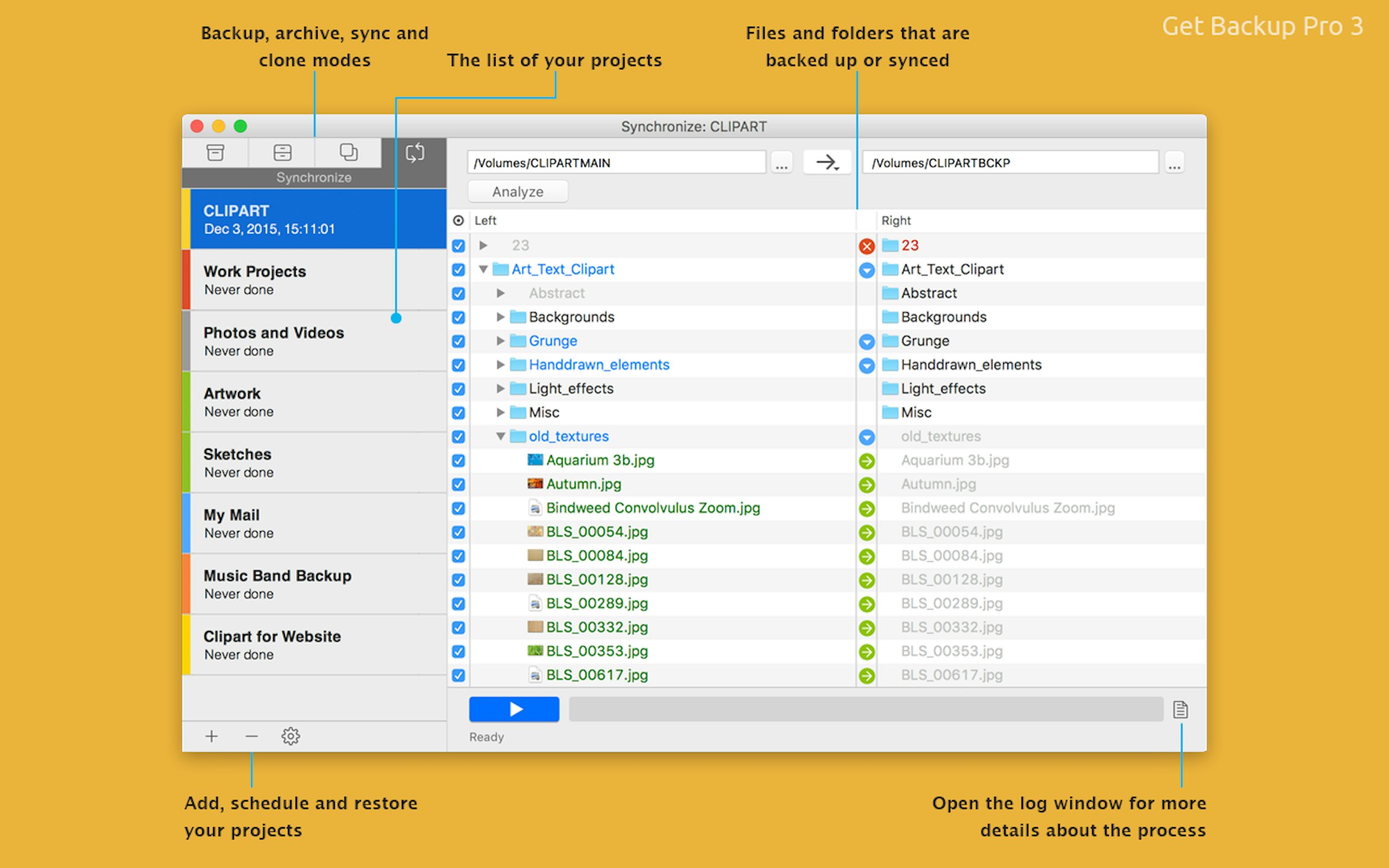Open the log window icon
The height and width of the screenshot is (868, 1389).
[x=1180, y=709]
